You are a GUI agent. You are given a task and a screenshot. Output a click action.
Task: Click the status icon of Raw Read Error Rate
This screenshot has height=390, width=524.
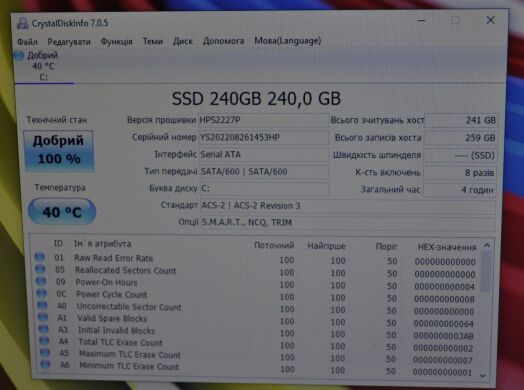coord(39,257)
